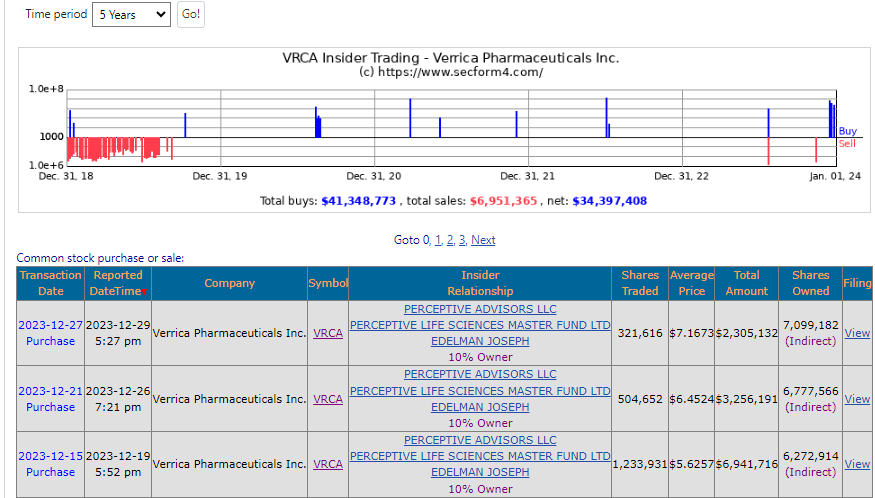Click the net value $34,397,408
This screenshot has width=875, height=498.
point(609,201)
